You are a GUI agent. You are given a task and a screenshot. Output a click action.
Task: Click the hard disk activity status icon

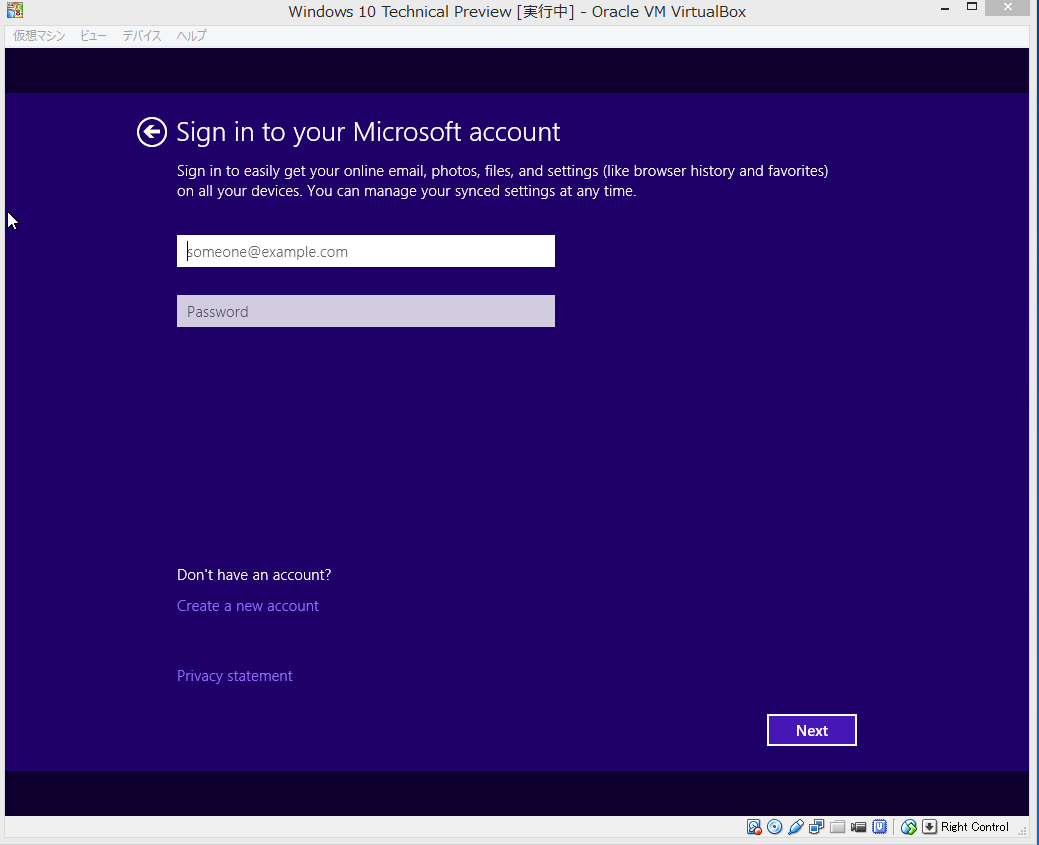point(754,827)
